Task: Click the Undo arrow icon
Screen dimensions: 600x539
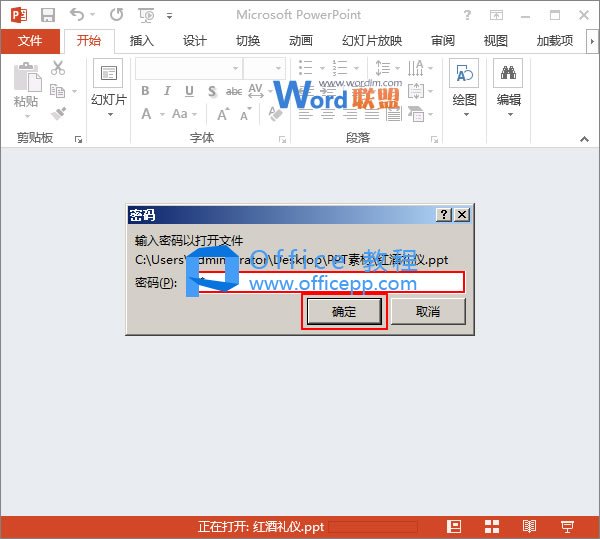Action: pos(78,15)
